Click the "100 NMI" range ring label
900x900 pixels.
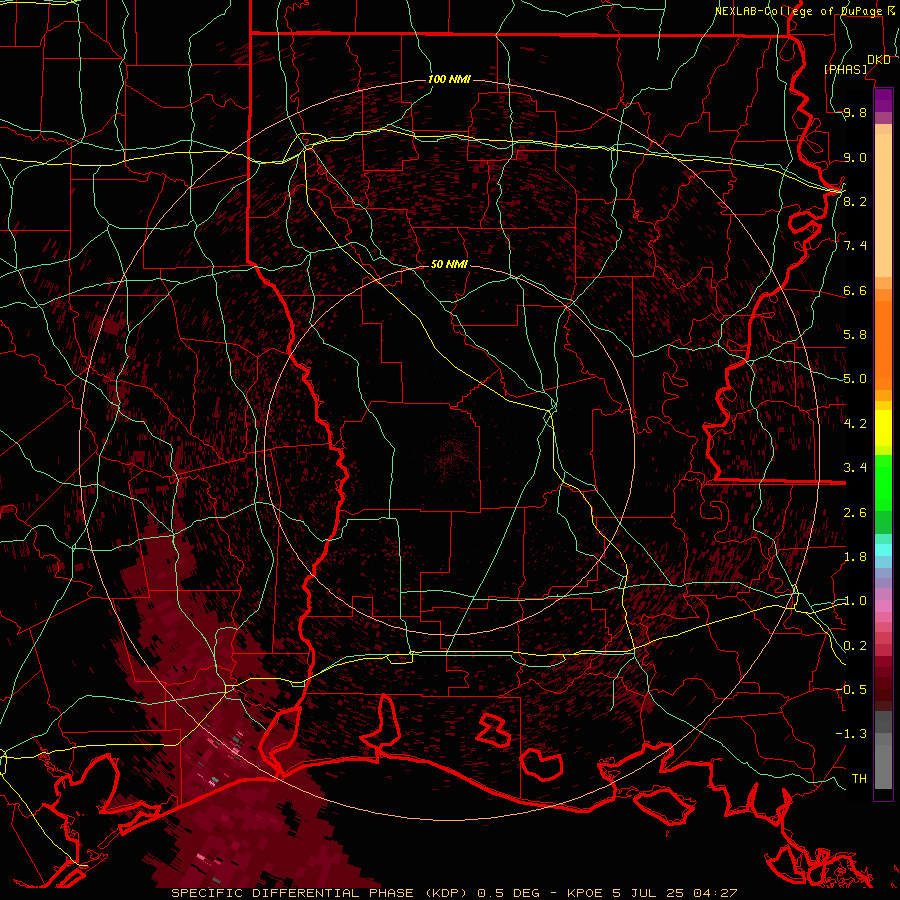point(449,79)
